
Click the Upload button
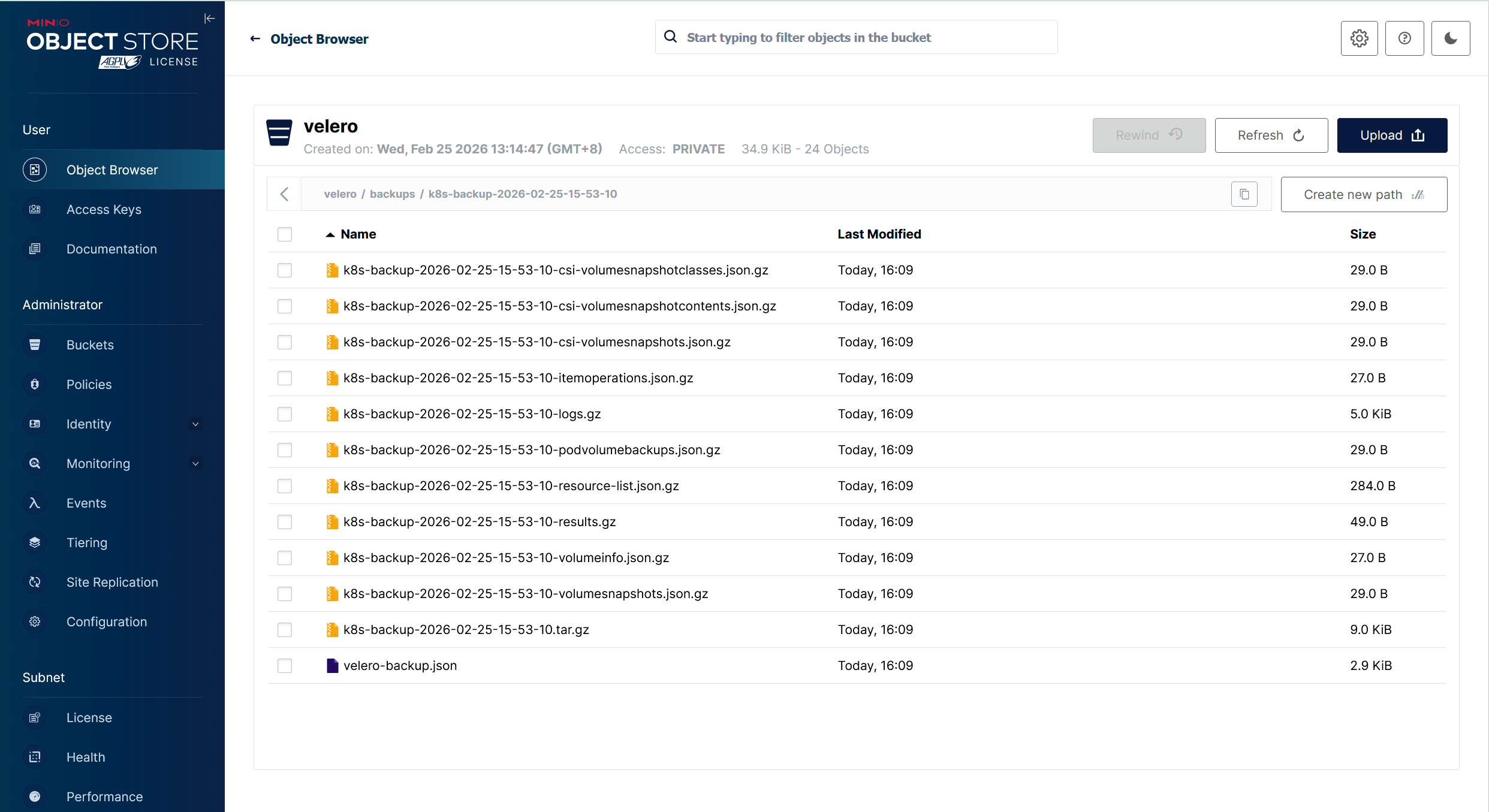pyautogui.click(x=1391, y=135)
